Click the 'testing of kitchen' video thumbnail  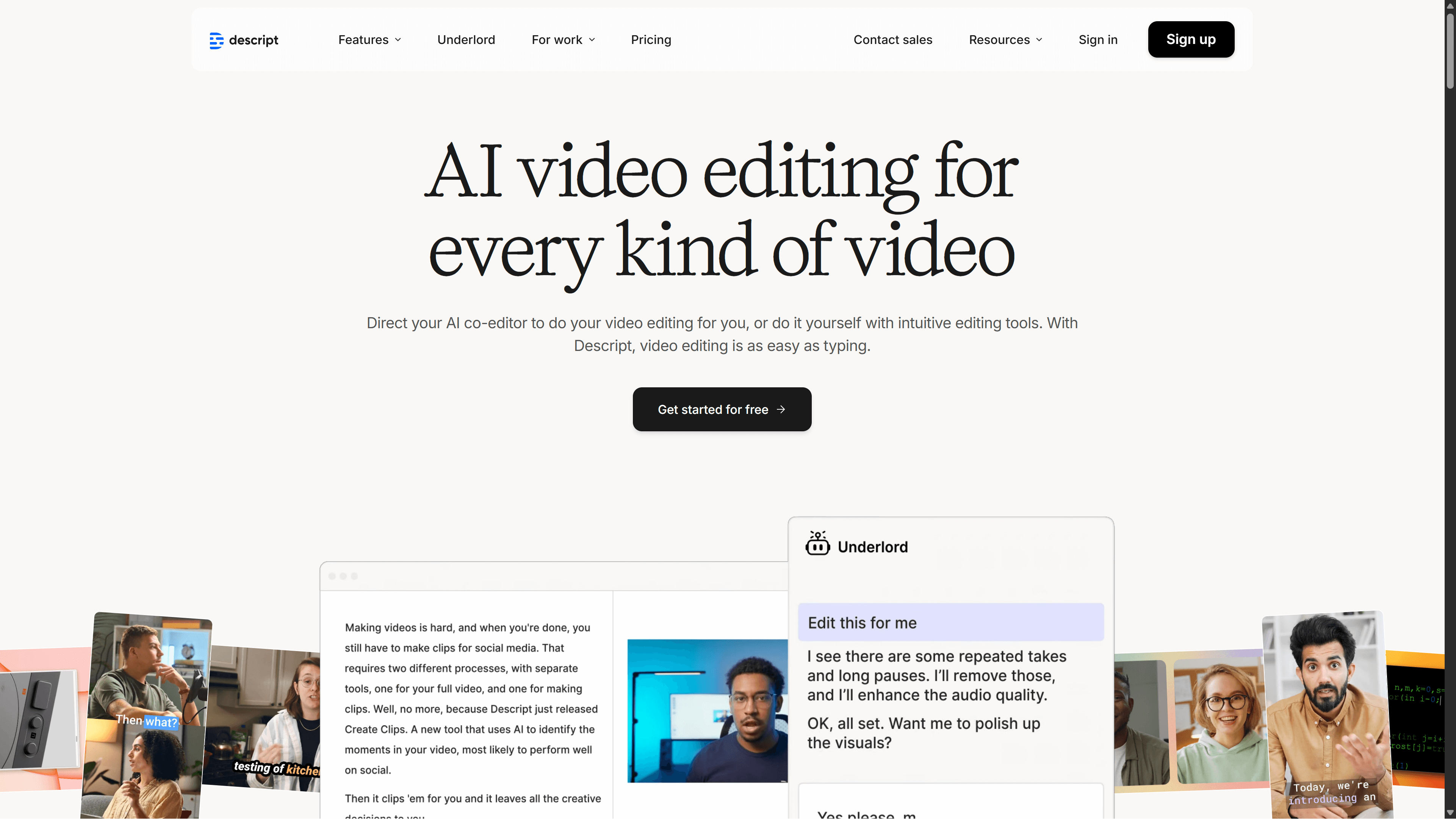[265, 718]
